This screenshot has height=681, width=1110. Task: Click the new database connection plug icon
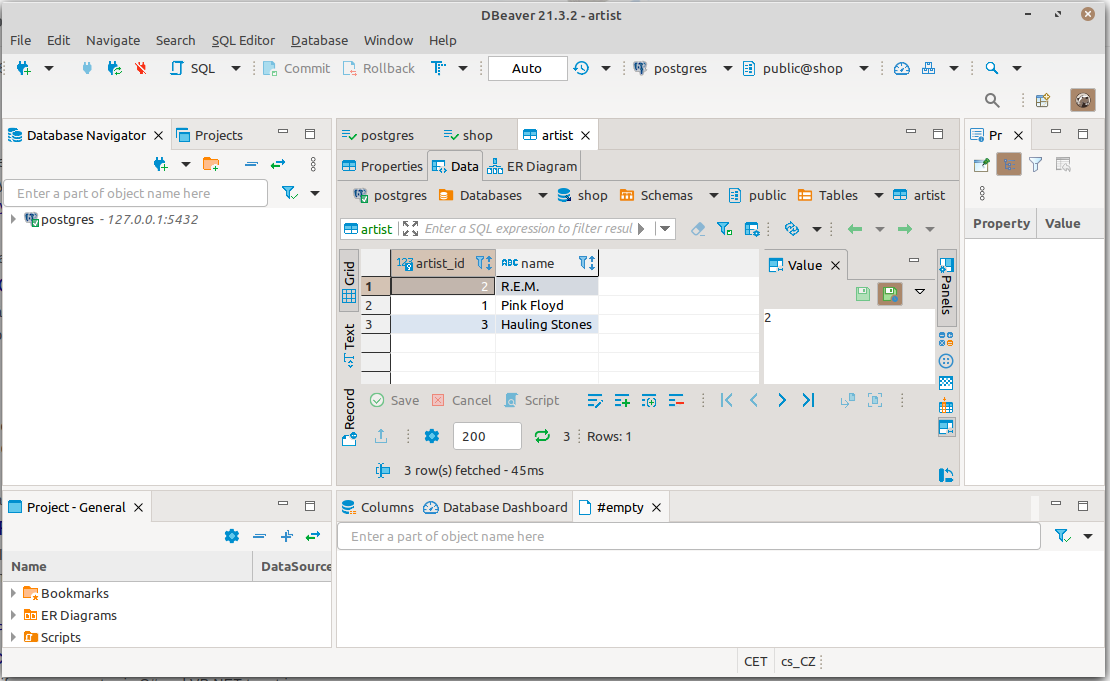pos(23,68)
